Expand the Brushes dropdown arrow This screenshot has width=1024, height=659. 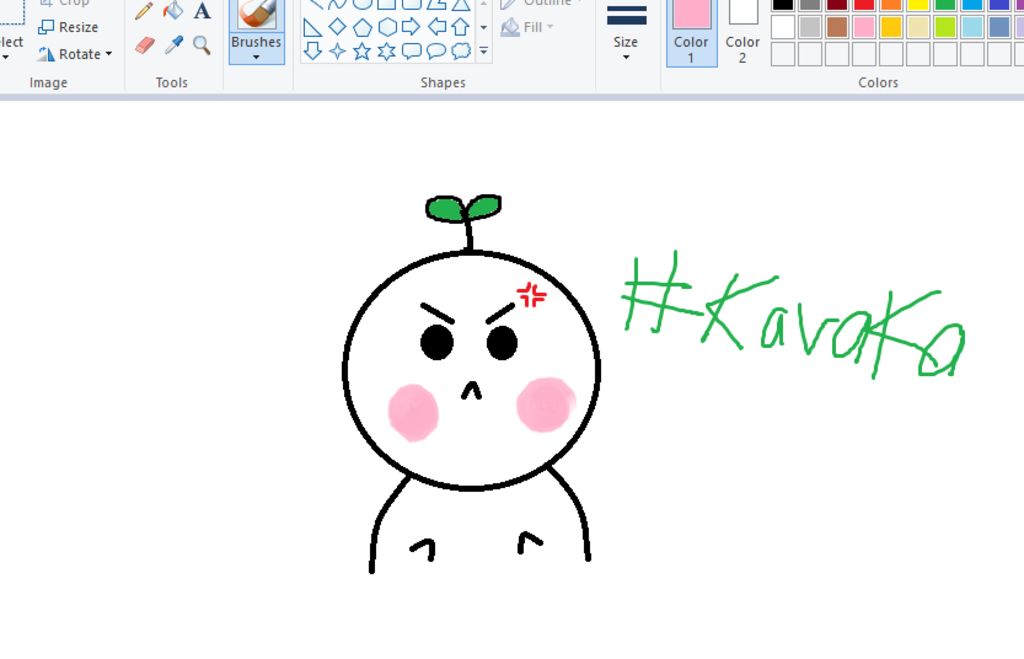click(x=256, y=57)
